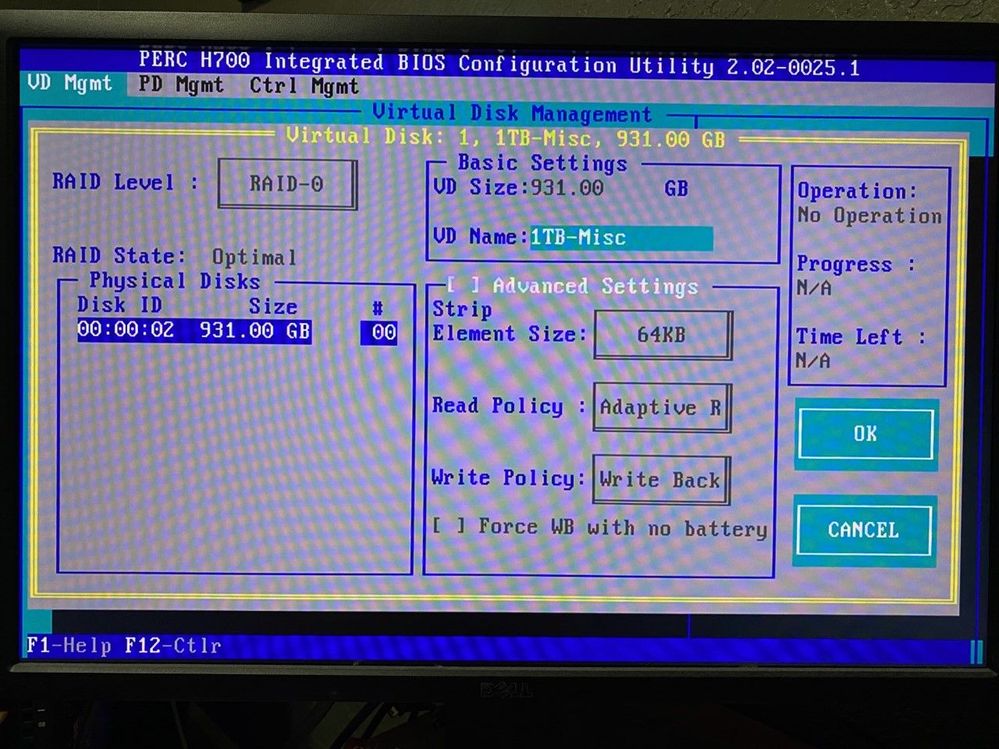The width and height of the screenshot is (999, 749).
Task: Click F12-Ctlr in the bottom bar
Action: (x=173, y=646)
